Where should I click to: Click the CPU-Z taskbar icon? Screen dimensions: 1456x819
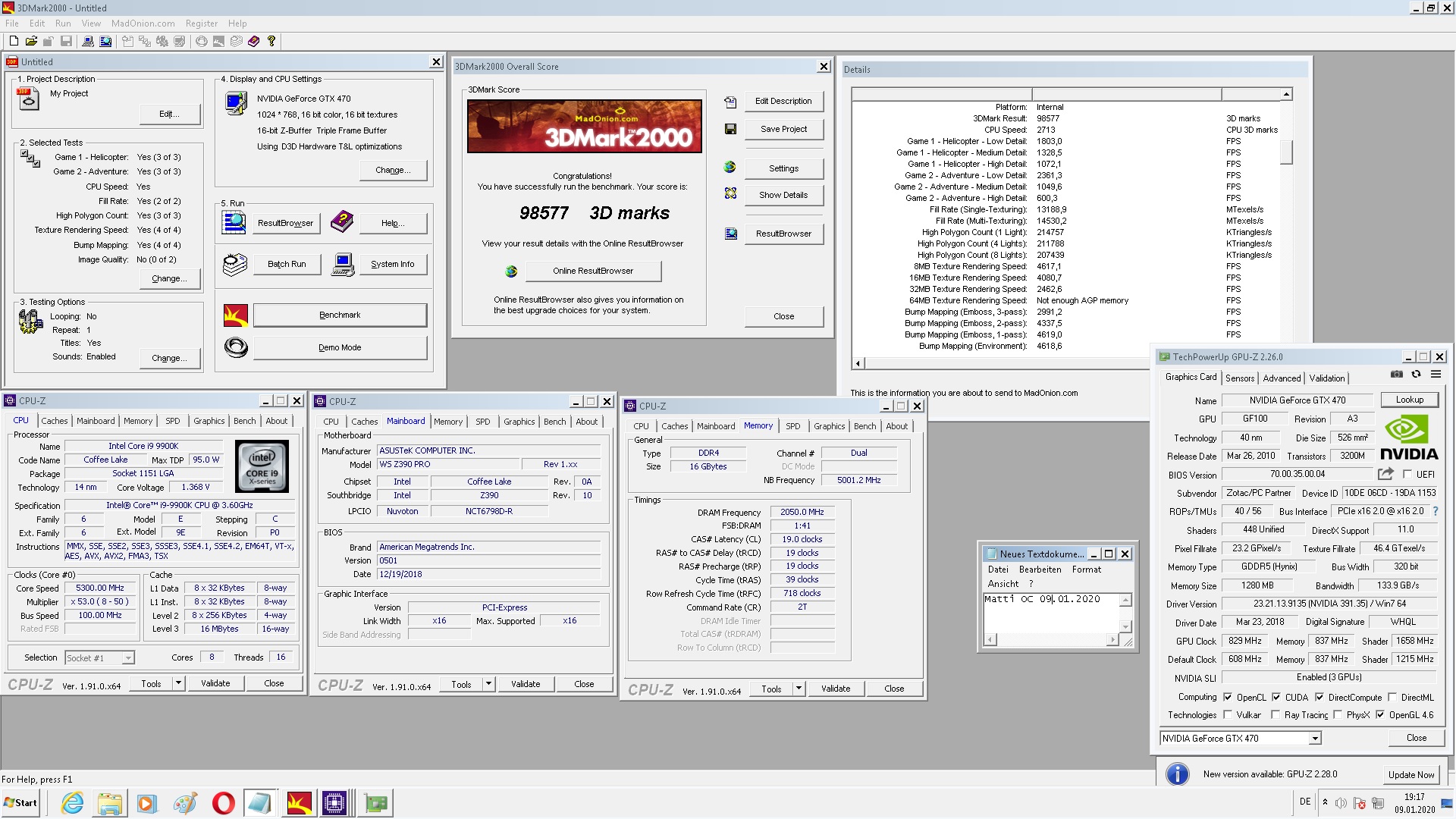[334, 802]
